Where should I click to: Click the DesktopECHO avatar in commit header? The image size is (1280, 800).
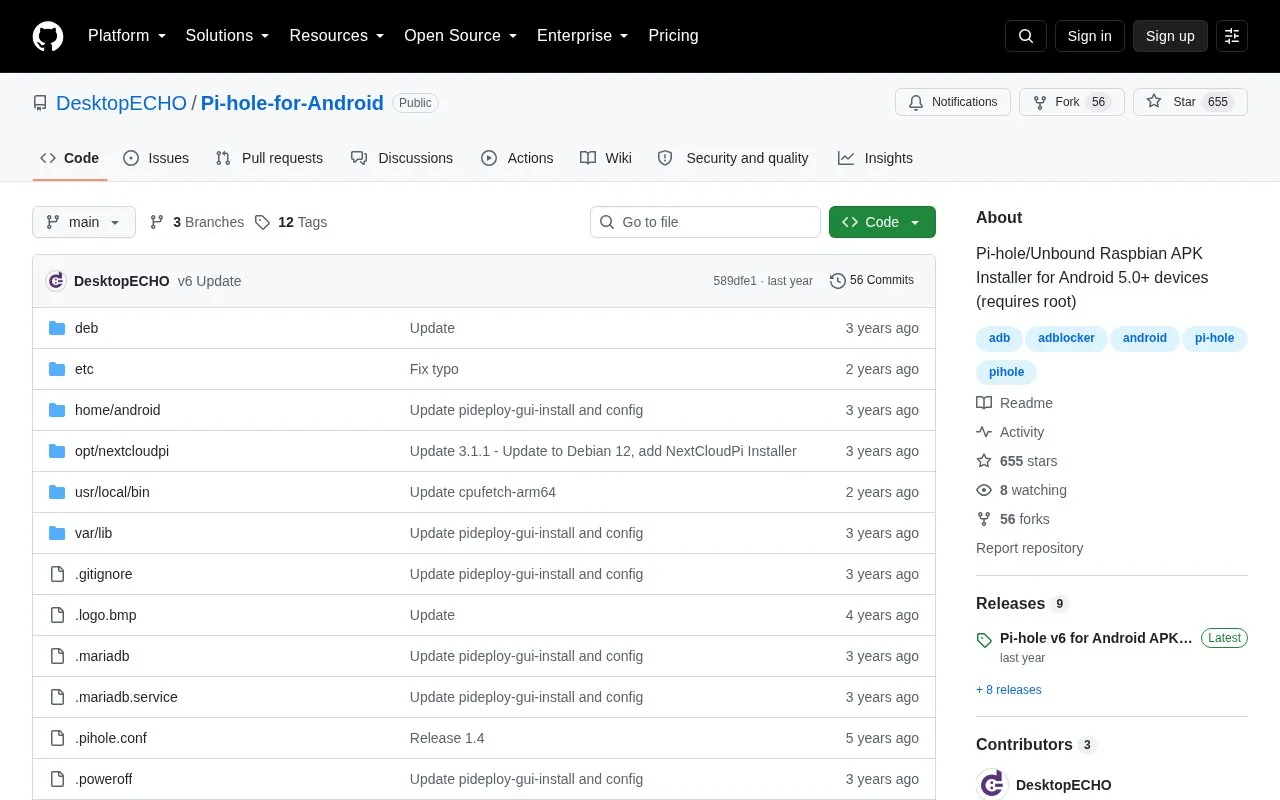[56, 281]
